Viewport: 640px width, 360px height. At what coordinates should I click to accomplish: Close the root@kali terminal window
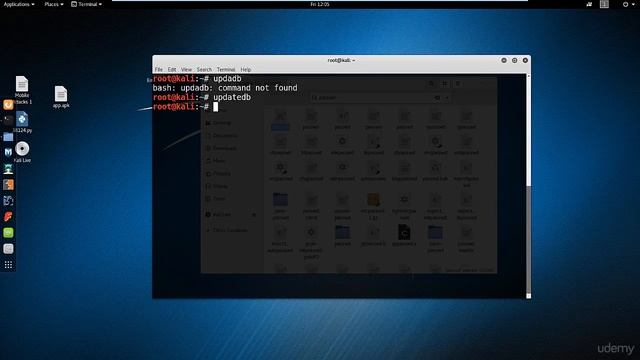pyautogui.click(x=525, y=60)
